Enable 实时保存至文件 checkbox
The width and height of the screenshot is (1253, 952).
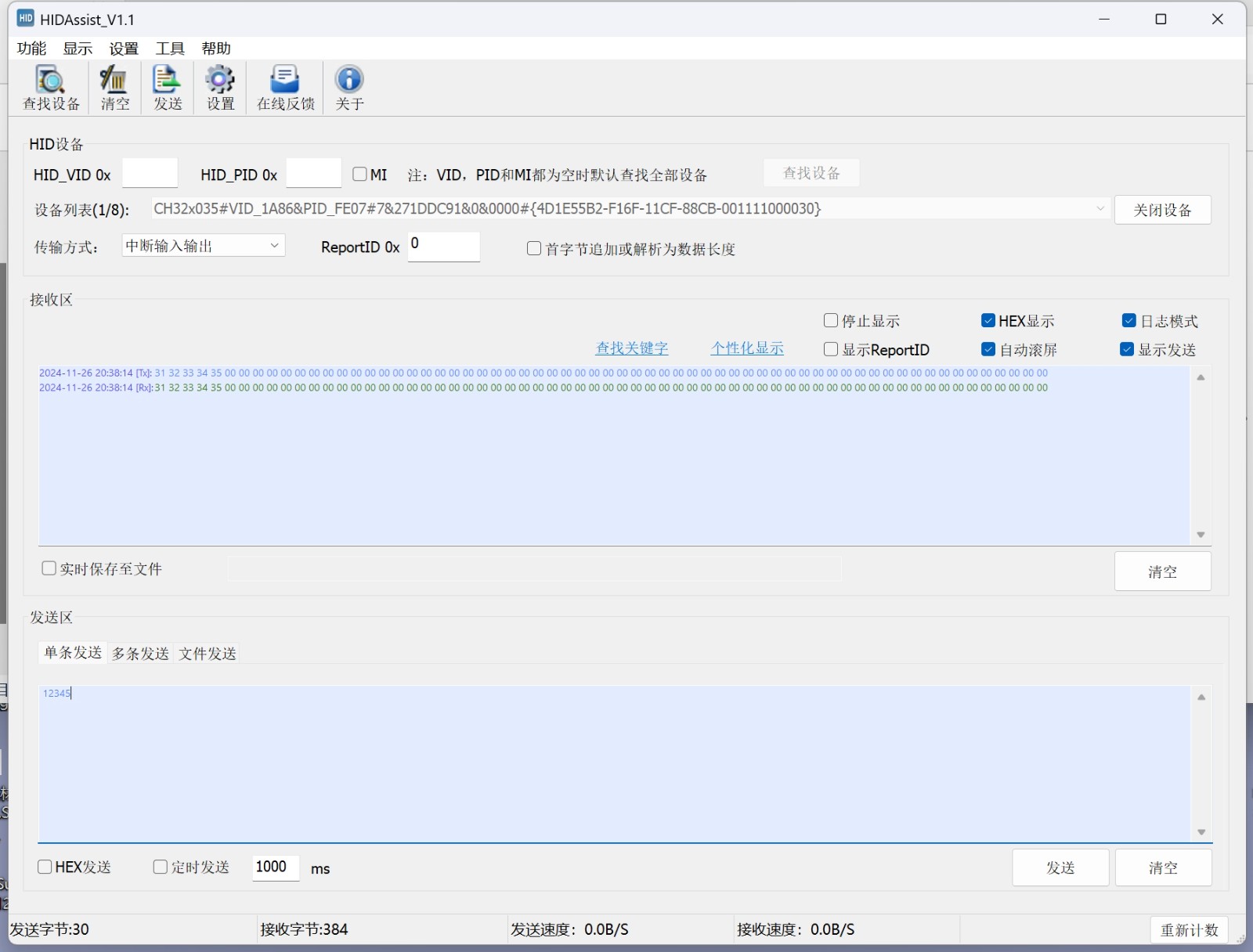click(49, 568)
